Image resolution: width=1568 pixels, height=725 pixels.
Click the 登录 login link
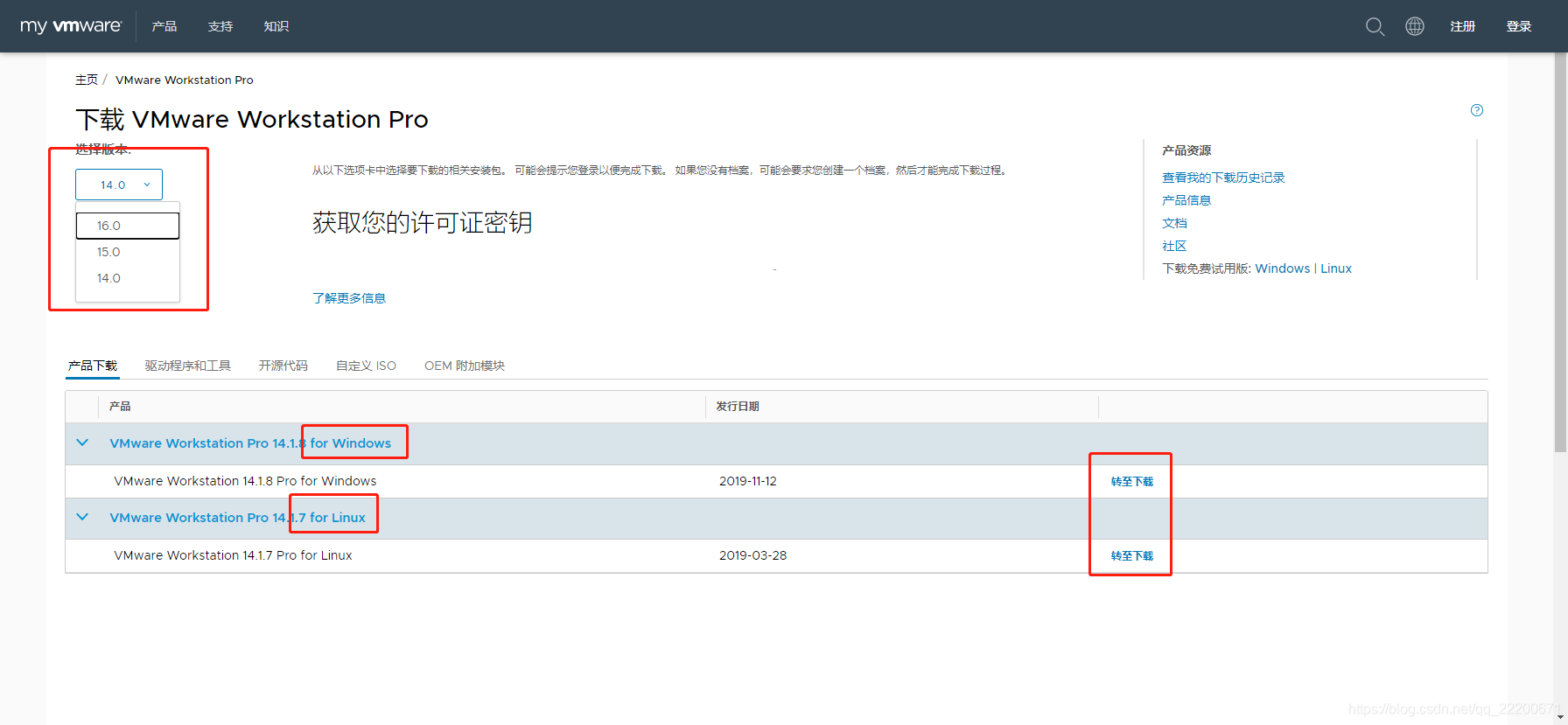(1519, 26)
